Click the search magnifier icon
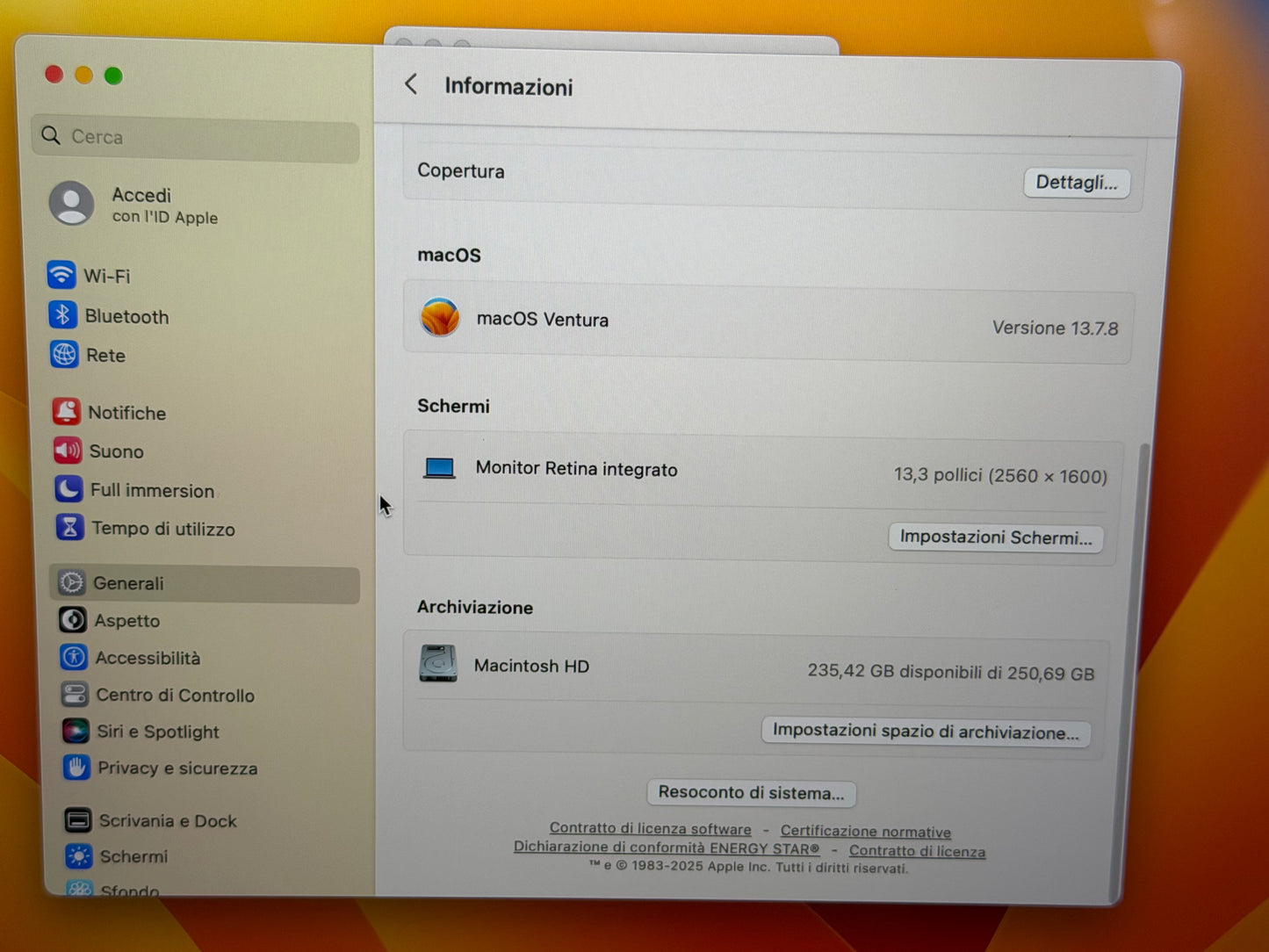Screen dimensions: 1269x952 coord(51,135)
